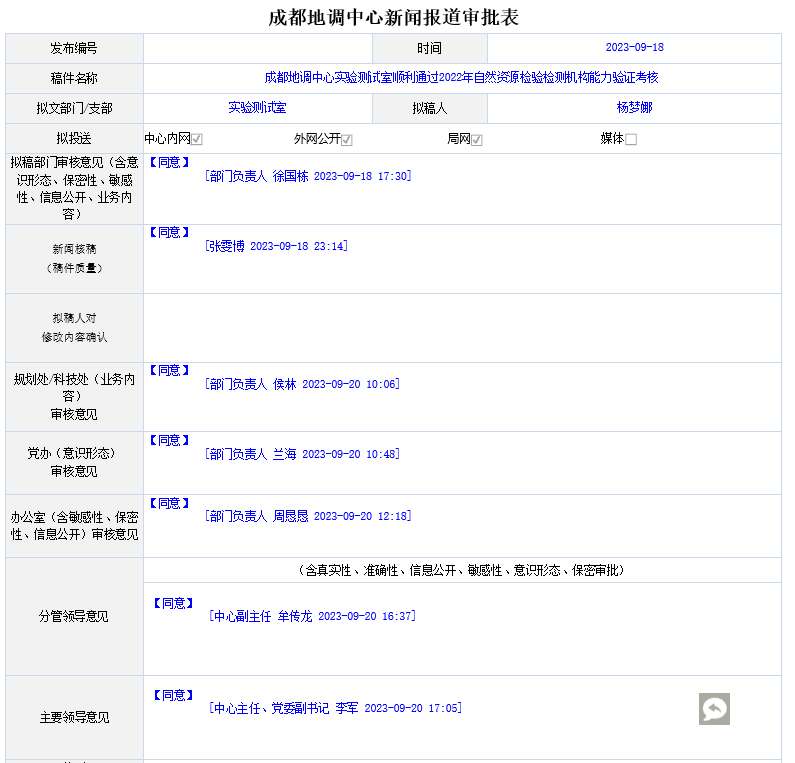Click the empty 发布编号 field
This screenshot has width=795, height=763.
pos(257,48)
